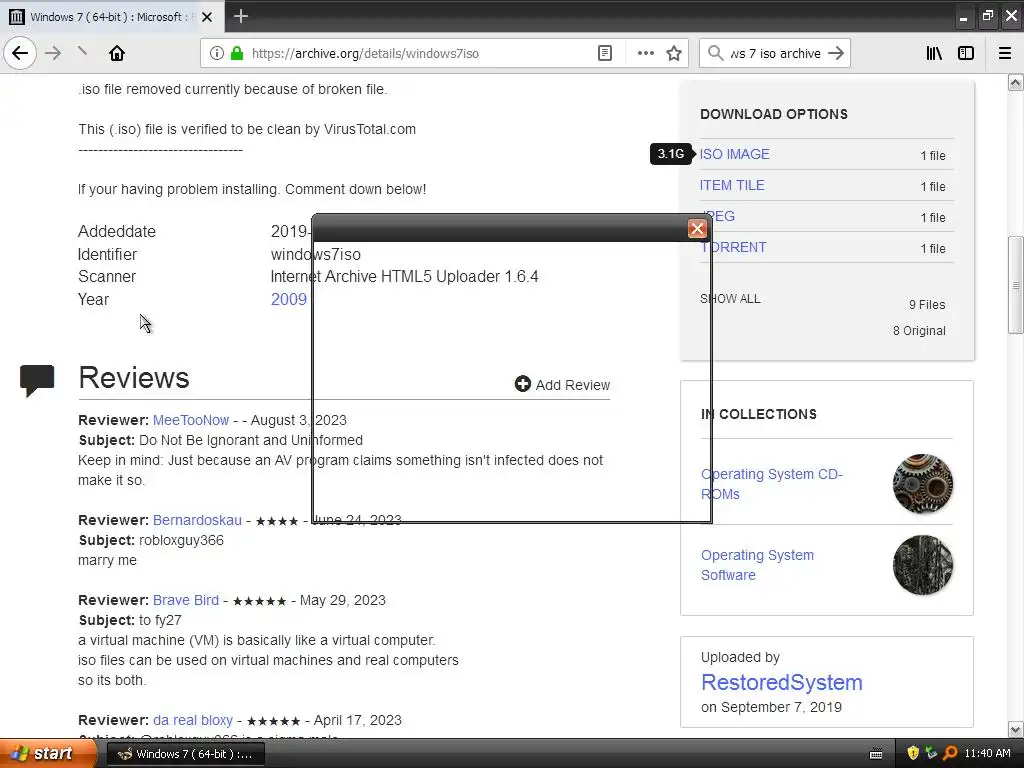Click the 9 Files text
The image size is (1024, 768).
tap(927, 304)
